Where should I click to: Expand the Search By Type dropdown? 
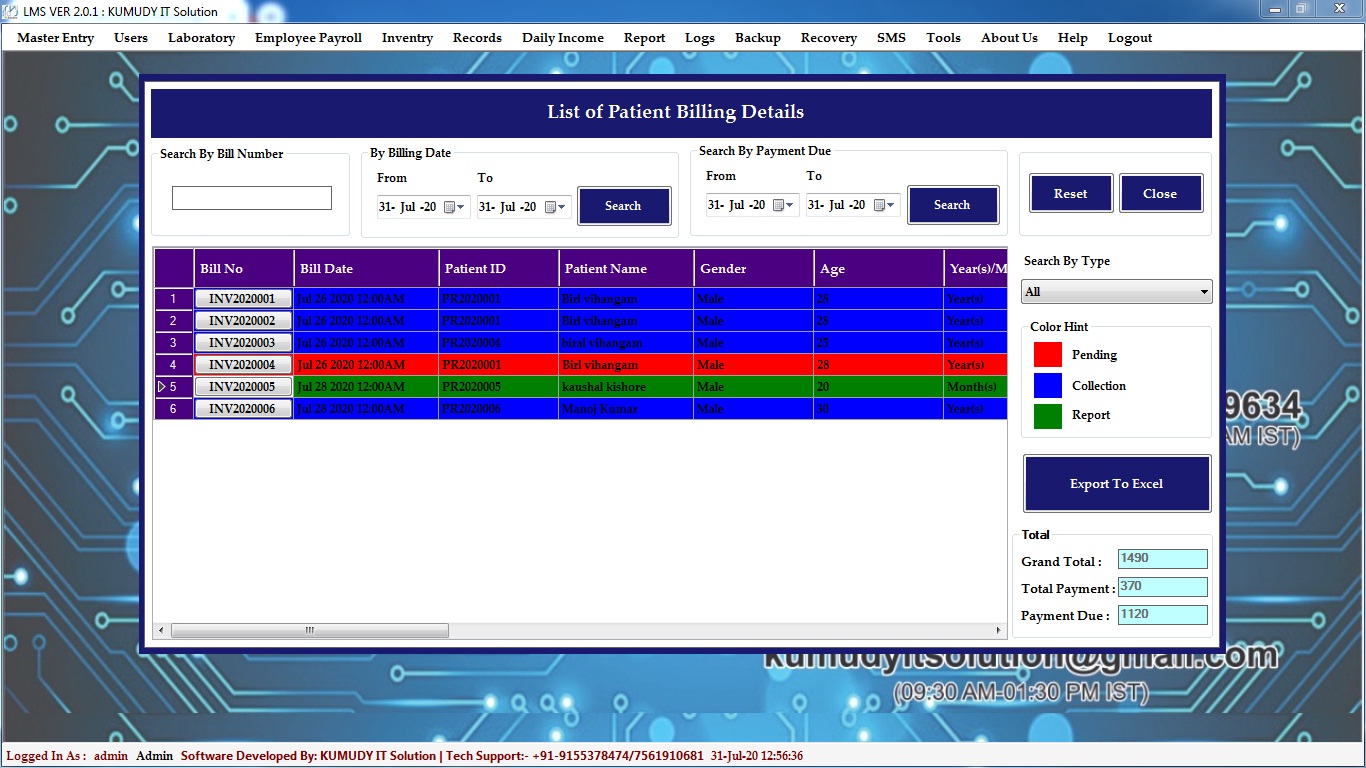click(x=1203, y=292)
